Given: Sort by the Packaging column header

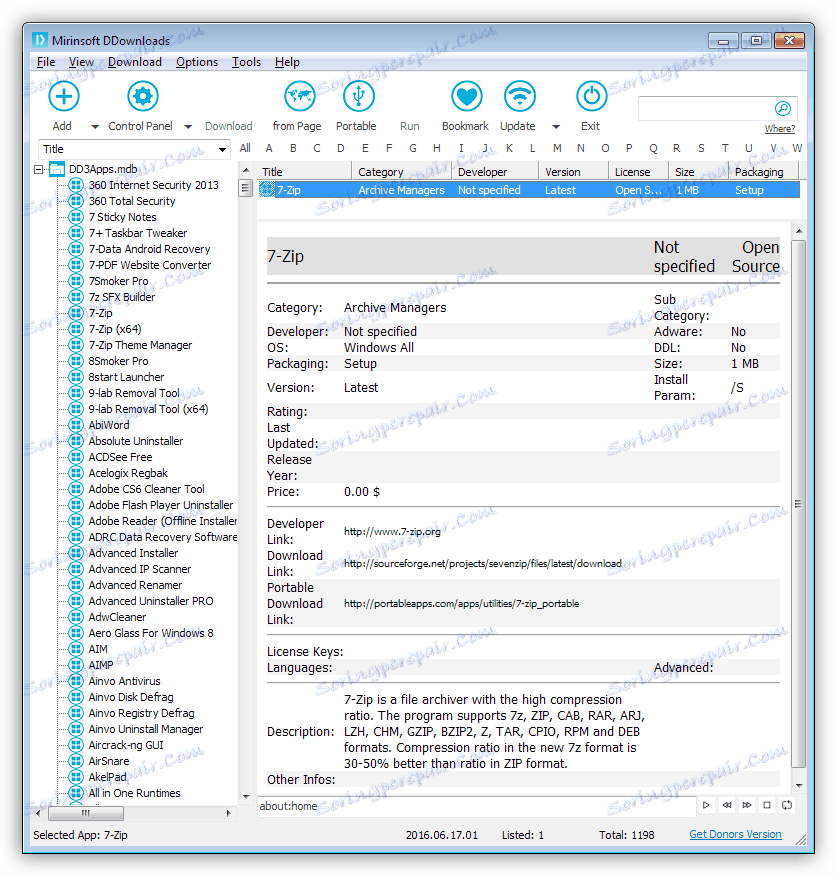Looking at the screenshot, I should [x=764, y=172].
